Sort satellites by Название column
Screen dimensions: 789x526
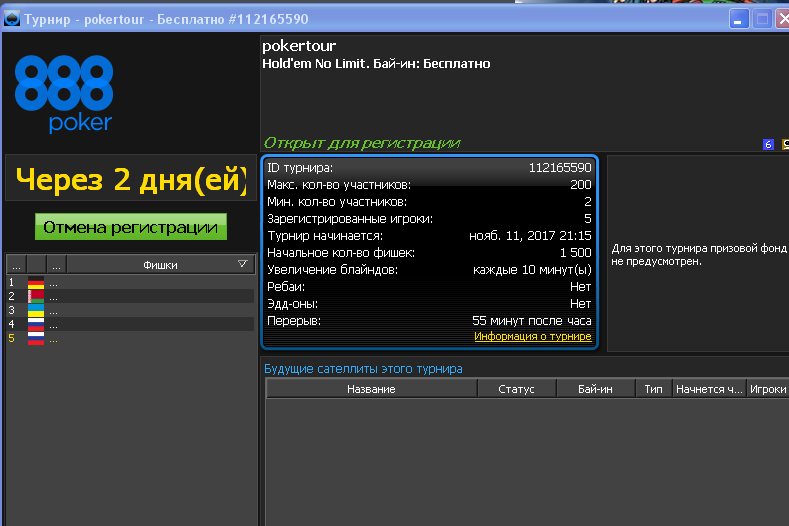pyautogui.click(x=371, y=389)
